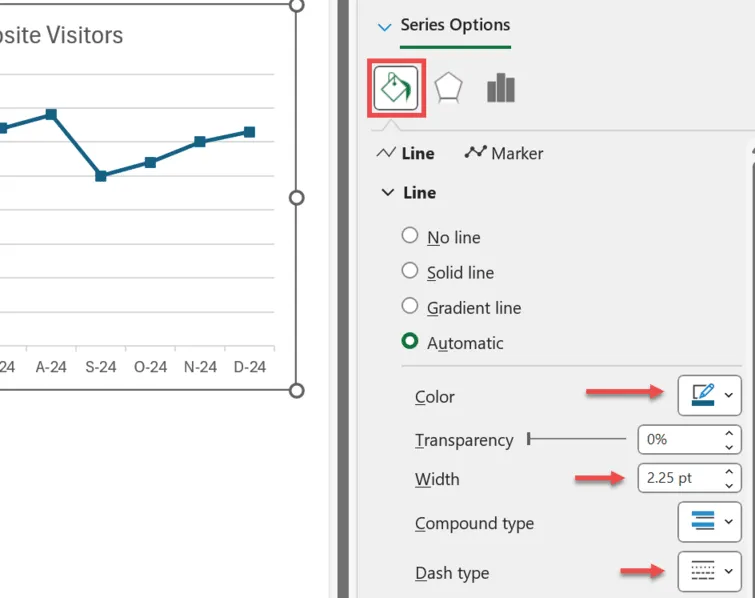Open the Dash type dropdown arrow
This screenshot has width=755, height=598.
729,572
